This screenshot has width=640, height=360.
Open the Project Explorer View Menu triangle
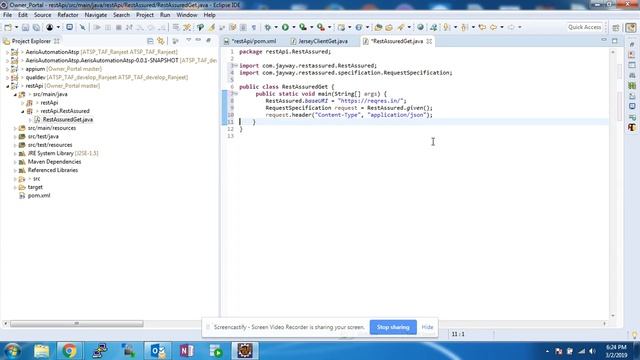188,40
